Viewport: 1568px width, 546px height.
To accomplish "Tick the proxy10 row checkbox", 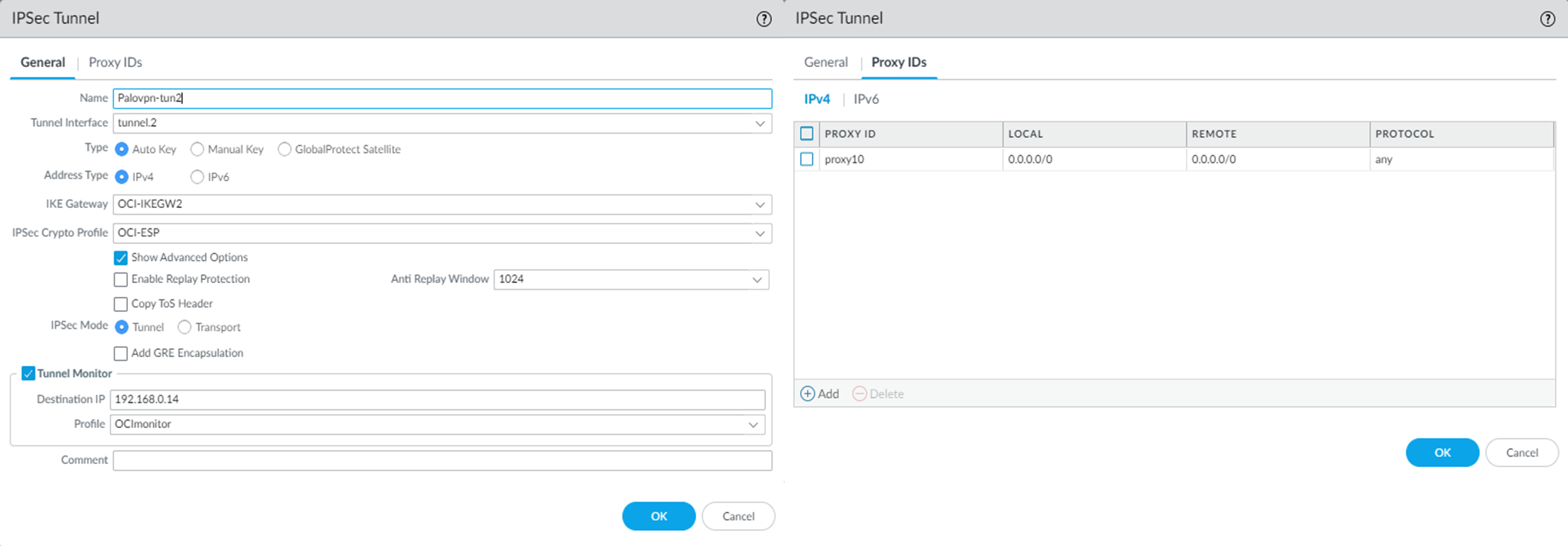I will pyautogui.click(x=806, y=159).
